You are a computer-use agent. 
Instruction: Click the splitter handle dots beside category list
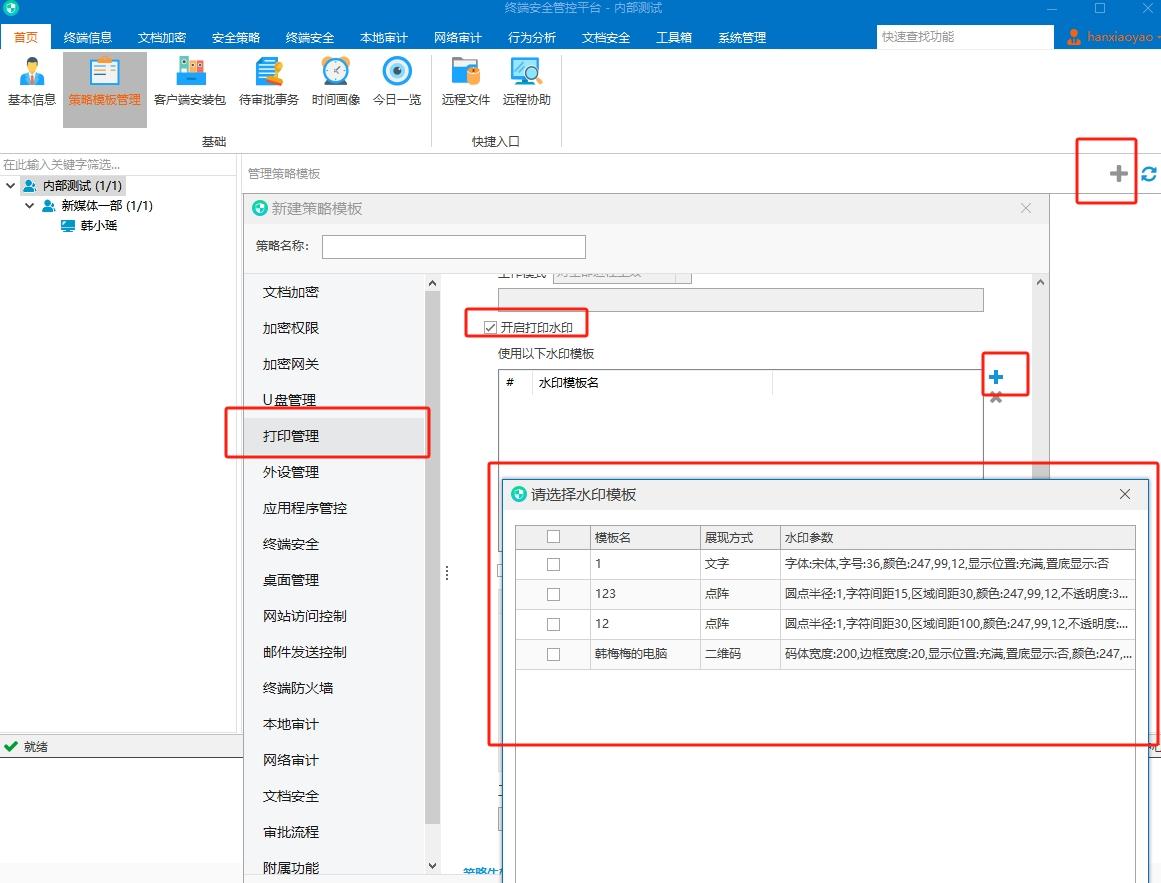447,573
